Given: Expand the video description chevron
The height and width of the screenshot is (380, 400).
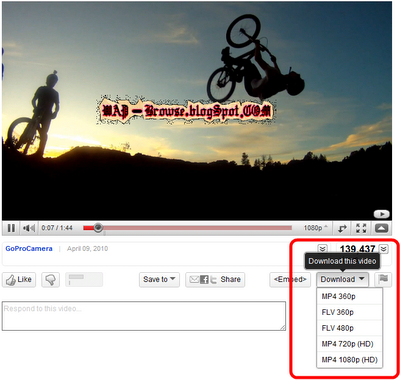Looking at the screenshot, I should tap(322, 249).
